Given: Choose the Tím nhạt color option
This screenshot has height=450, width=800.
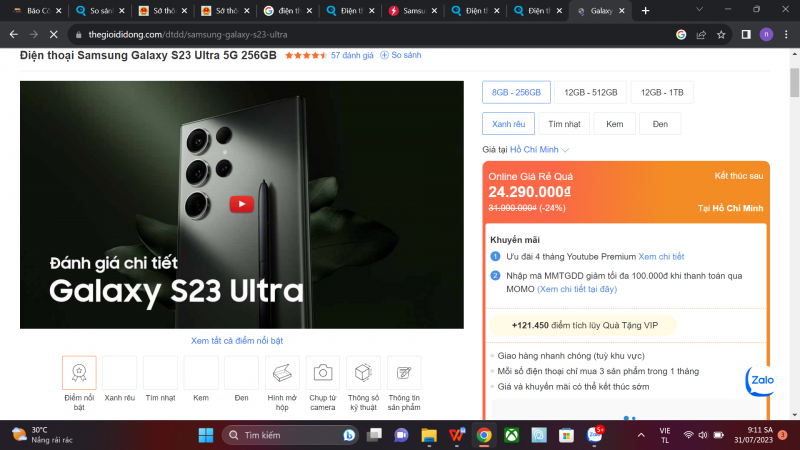Looking at the screenshot, I should (x=564, y=124).
